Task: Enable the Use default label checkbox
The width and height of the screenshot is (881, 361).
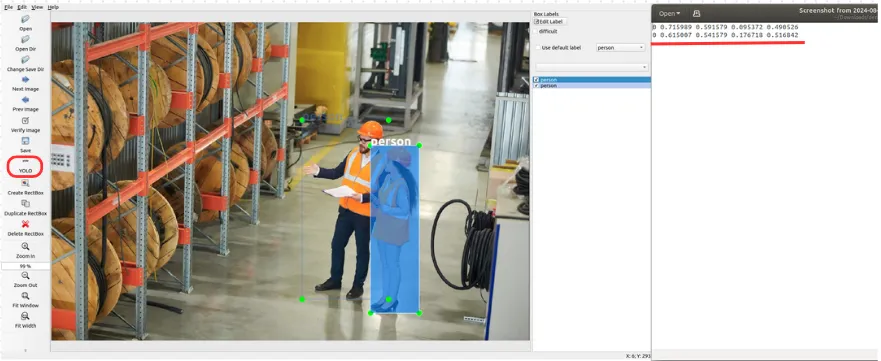Action: [x=538, y=48]
